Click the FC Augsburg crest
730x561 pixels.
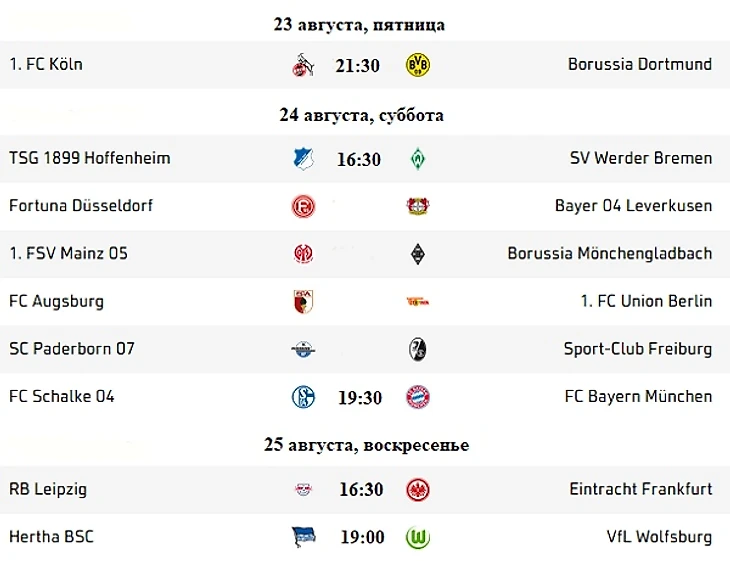pyautogui.click(x=304, y=302)
